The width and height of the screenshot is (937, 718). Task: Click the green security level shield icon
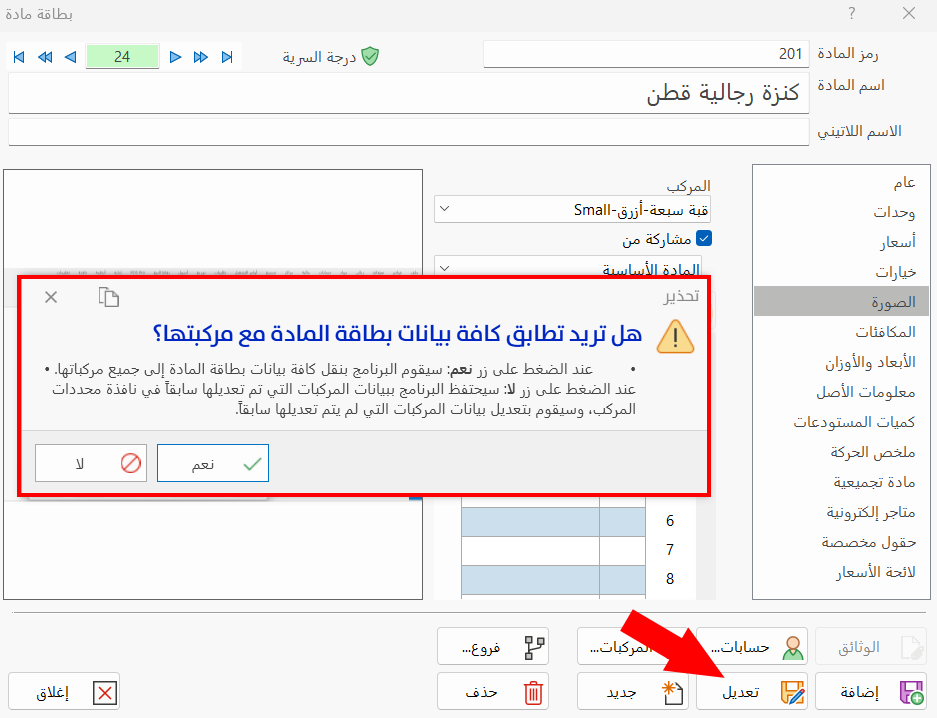(370, 56)
